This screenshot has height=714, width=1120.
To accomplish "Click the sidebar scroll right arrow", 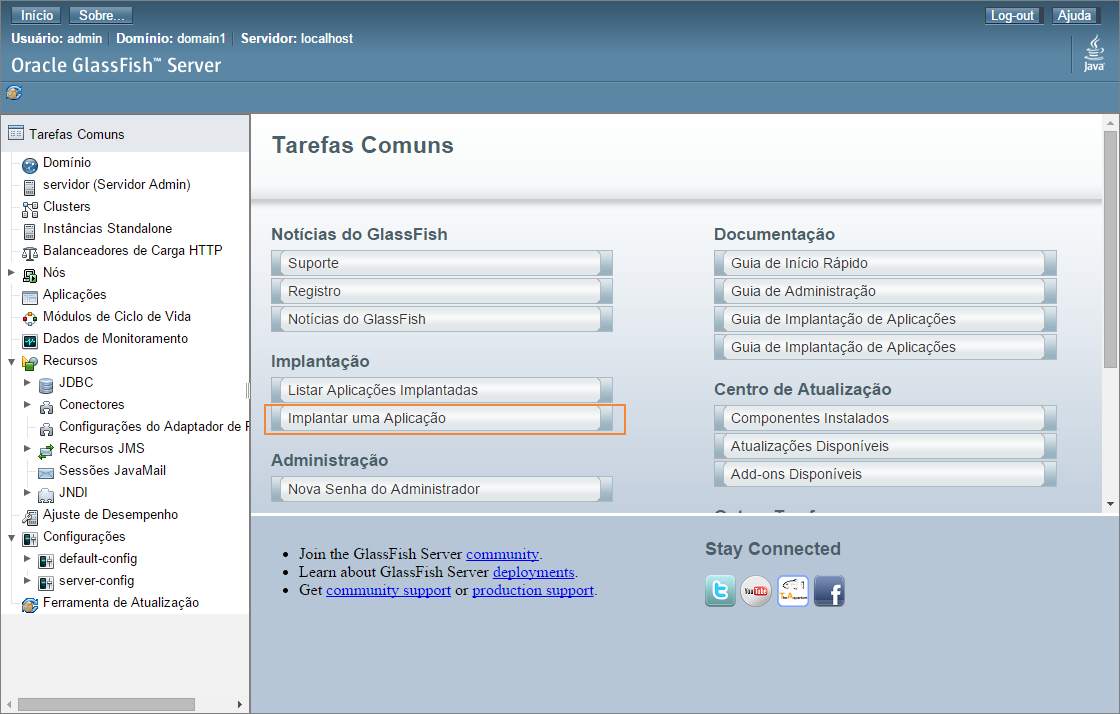I will coord(240,705).
